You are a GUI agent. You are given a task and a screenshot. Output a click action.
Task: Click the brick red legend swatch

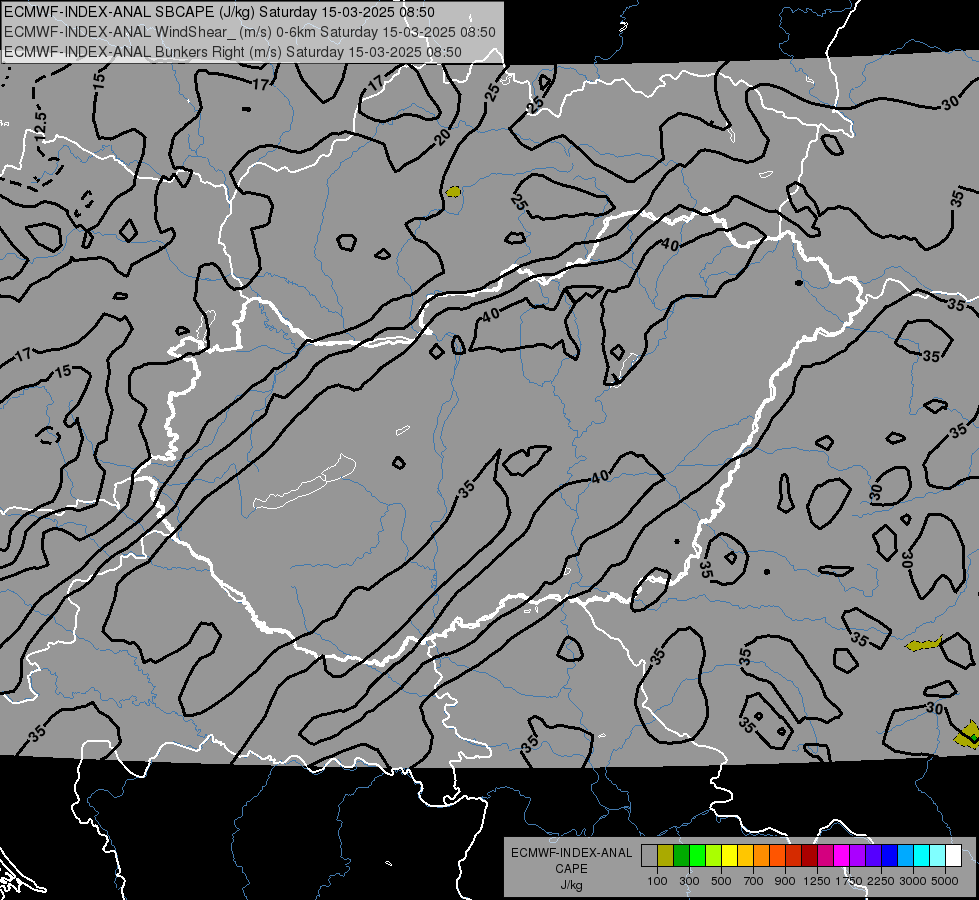coord(794,856)
